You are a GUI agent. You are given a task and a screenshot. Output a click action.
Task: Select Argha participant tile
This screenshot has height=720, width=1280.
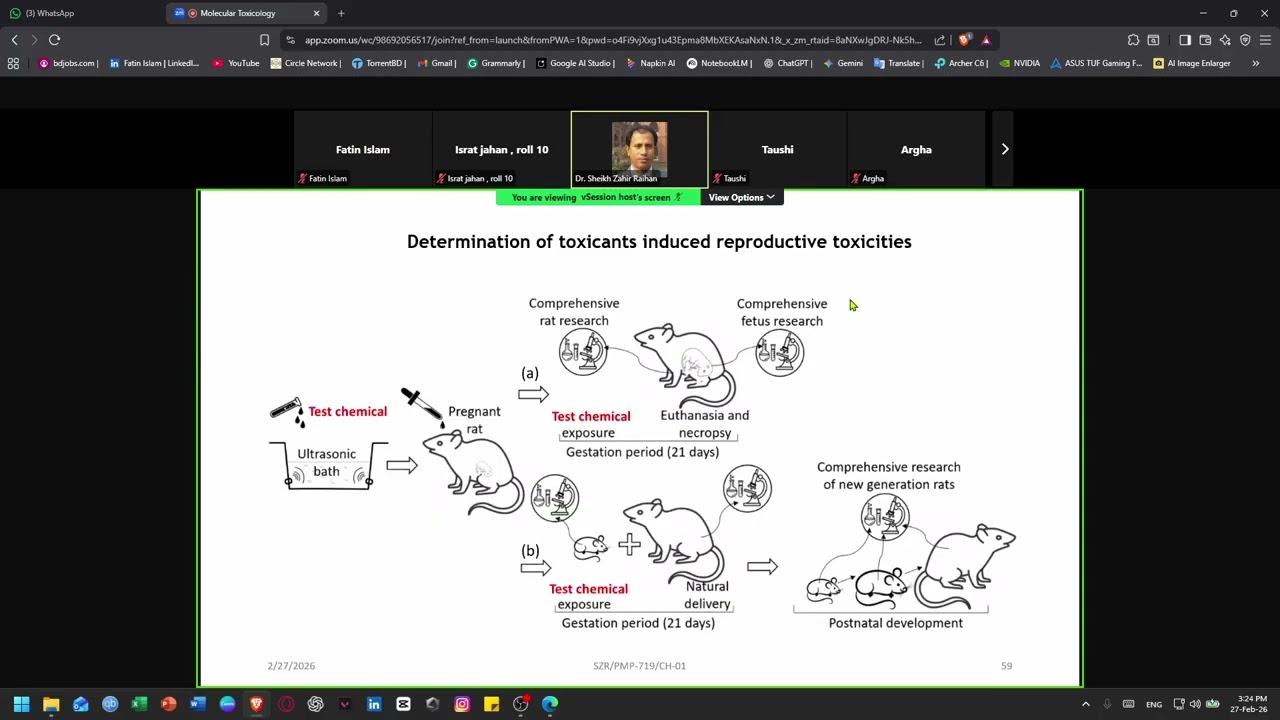pyautogui.click(x=916, y=149)
